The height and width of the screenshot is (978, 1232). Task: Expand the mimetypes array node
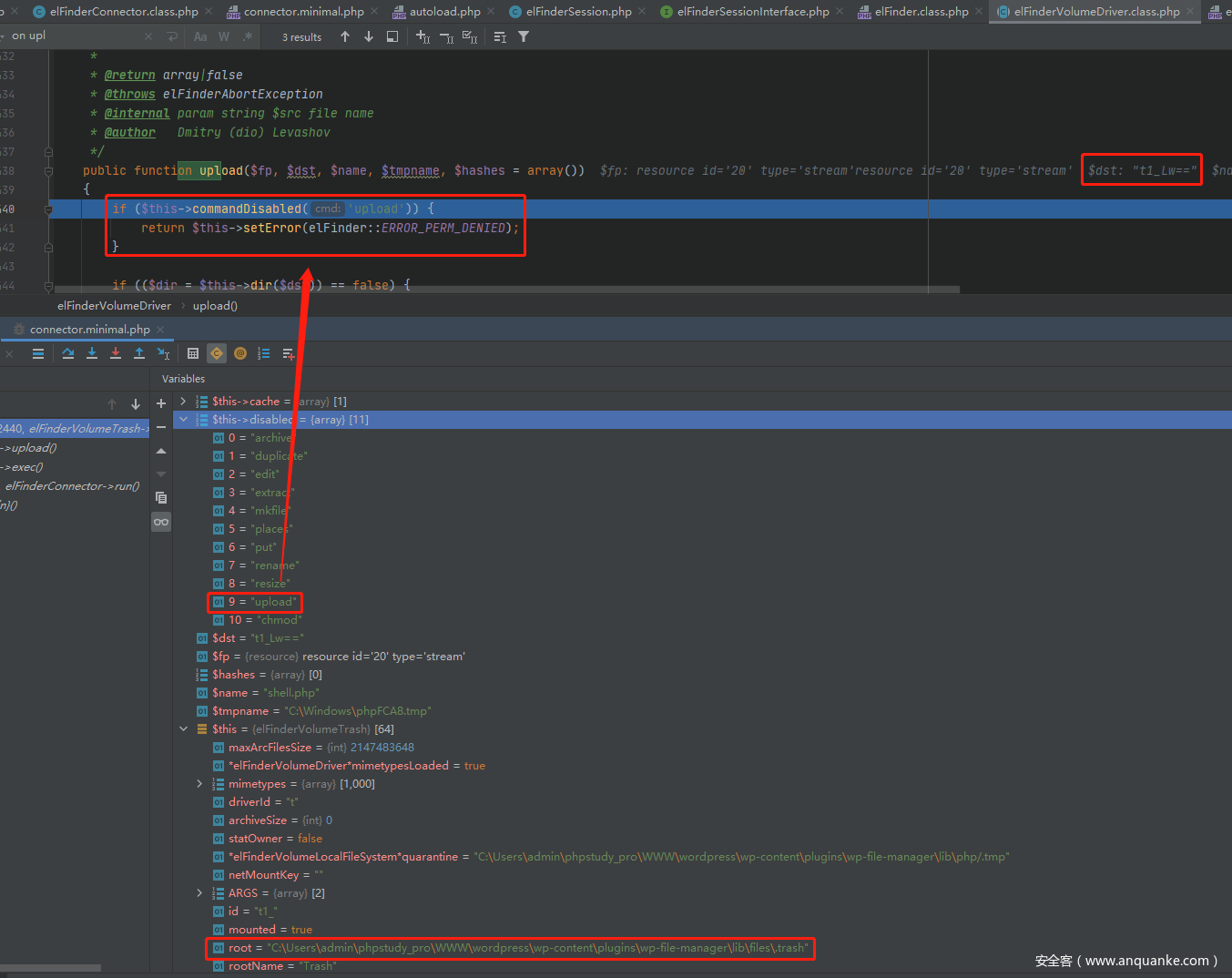[x=199, y=784]
